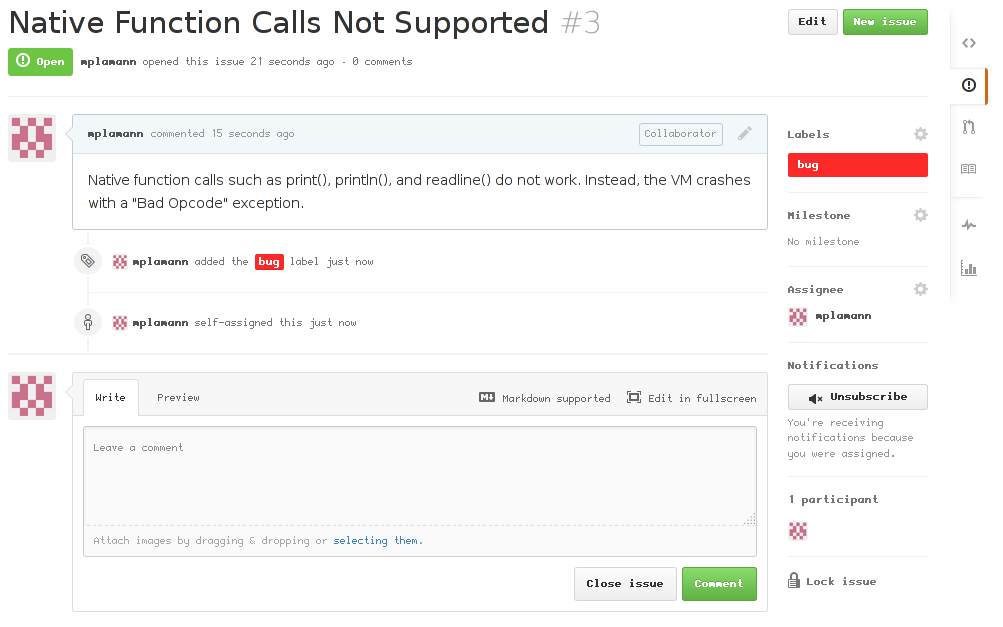The width and height of the screenshot is (1003, 627).
Task: Toggle notifications with the Unsubscribe button
Action: [857, 397]
